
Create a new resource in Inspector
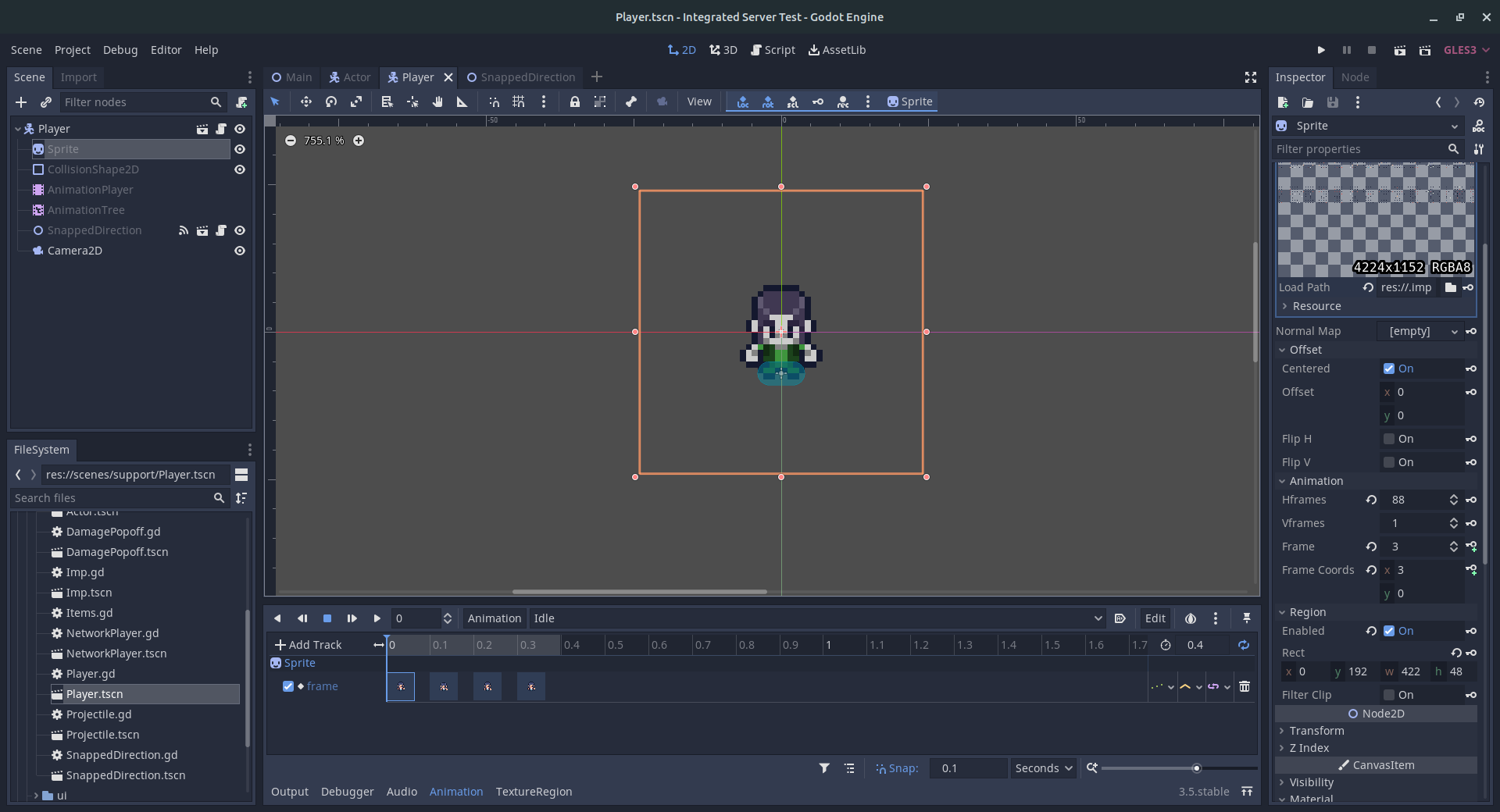[x=1283, y=102]
